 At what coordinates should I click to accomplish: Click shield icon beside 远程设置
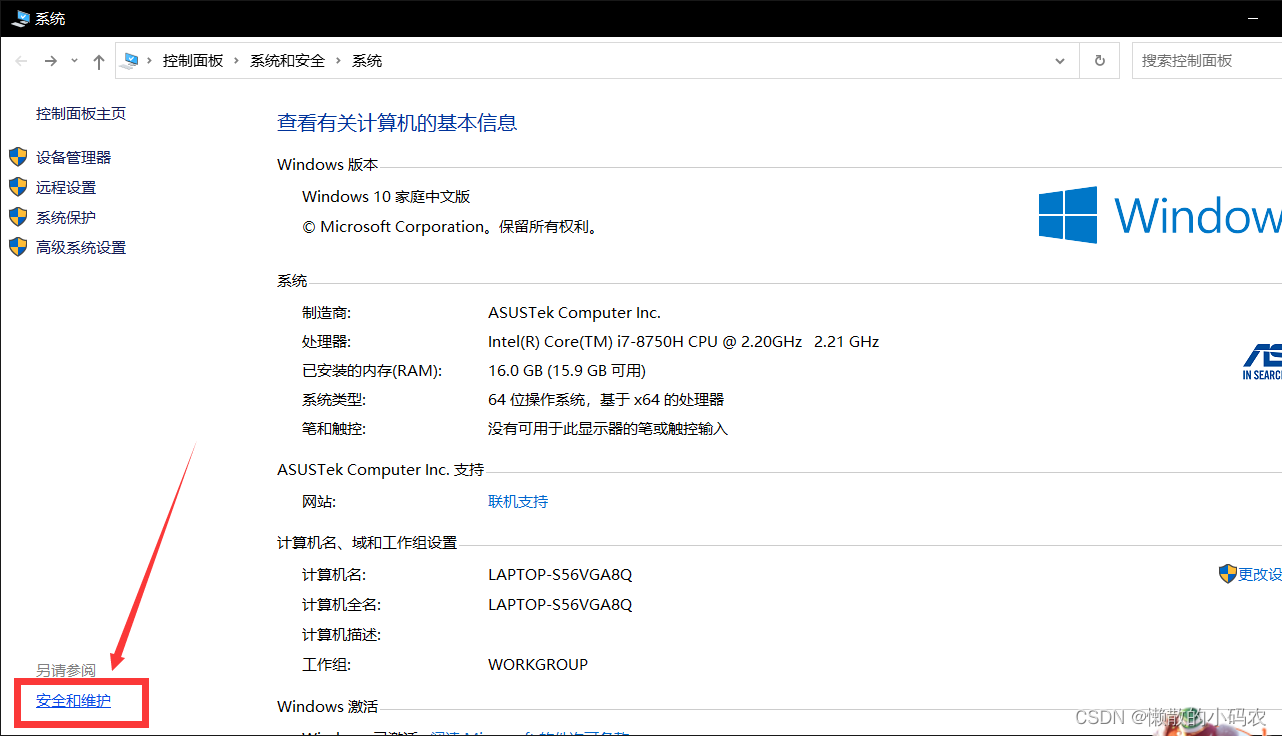(x=18, y=187)
